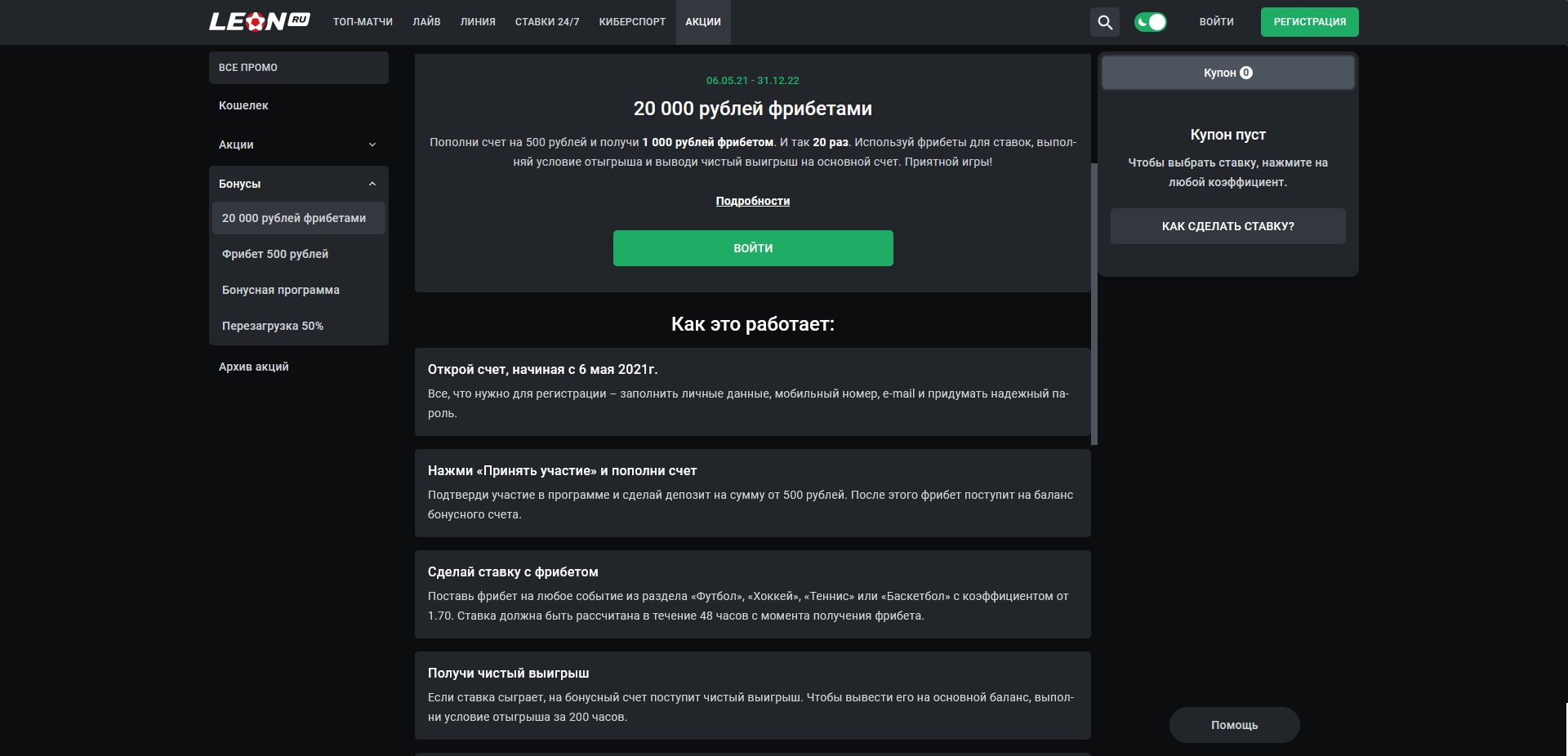Click КАК СДЕЛАТЬ СТАВКУ? button

tap(1228, 226)
